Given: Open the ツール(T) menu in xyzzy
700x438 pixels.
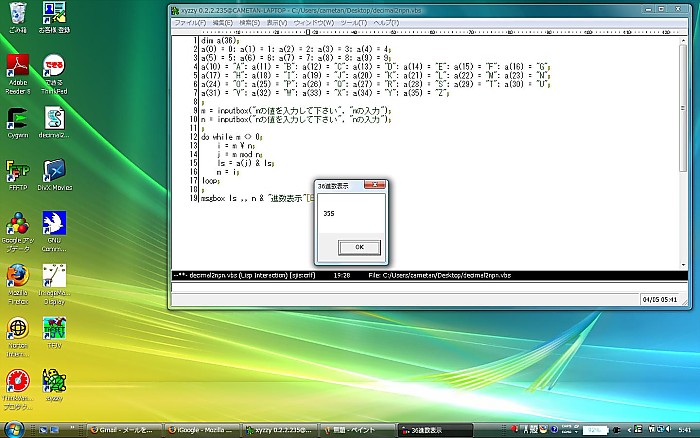Looking at the screenshot, I should point(353,22).
